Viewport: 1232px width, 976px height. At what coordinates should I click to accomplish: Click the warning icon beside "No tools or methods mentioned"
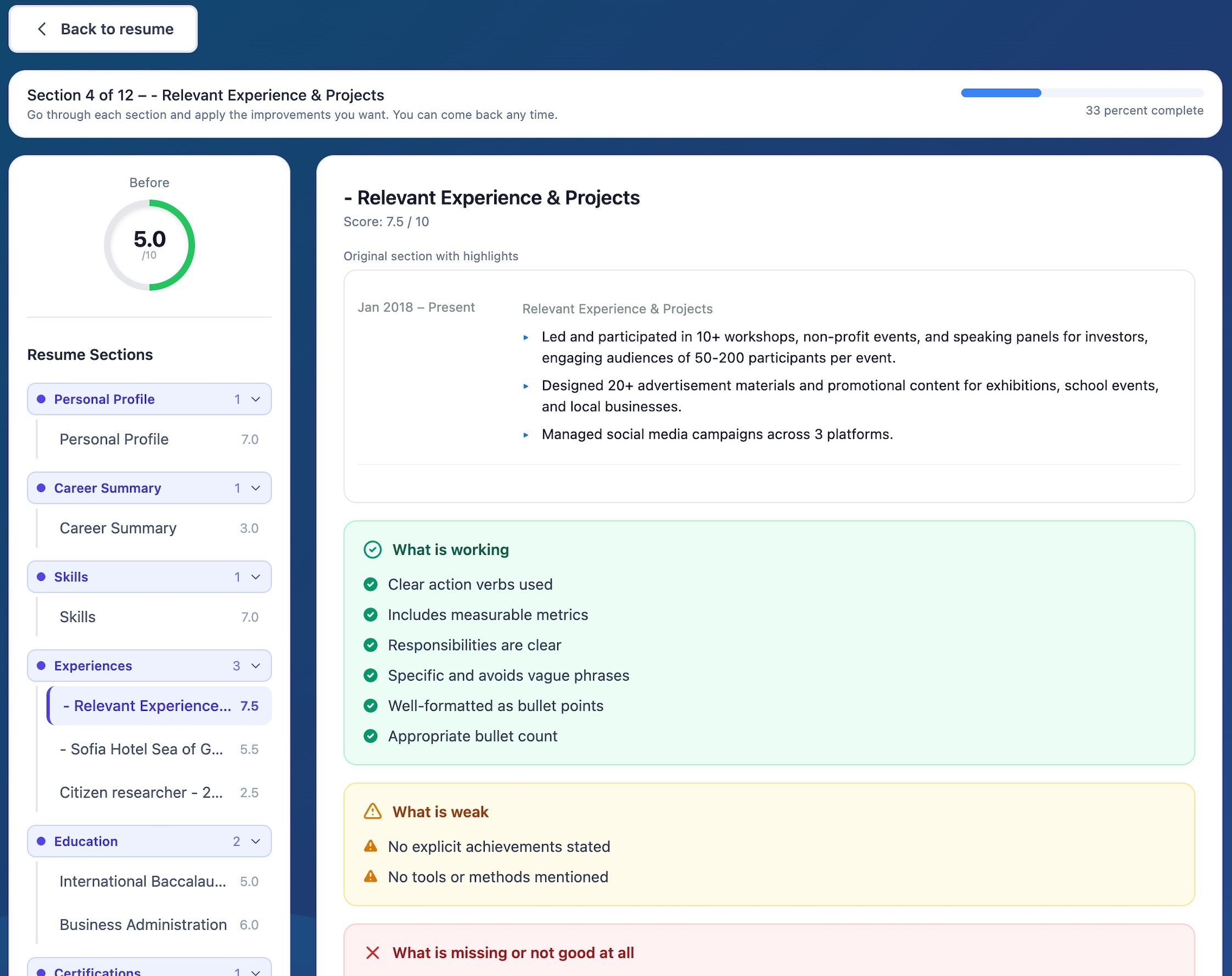pyautogui.click(x=371, y=877)
